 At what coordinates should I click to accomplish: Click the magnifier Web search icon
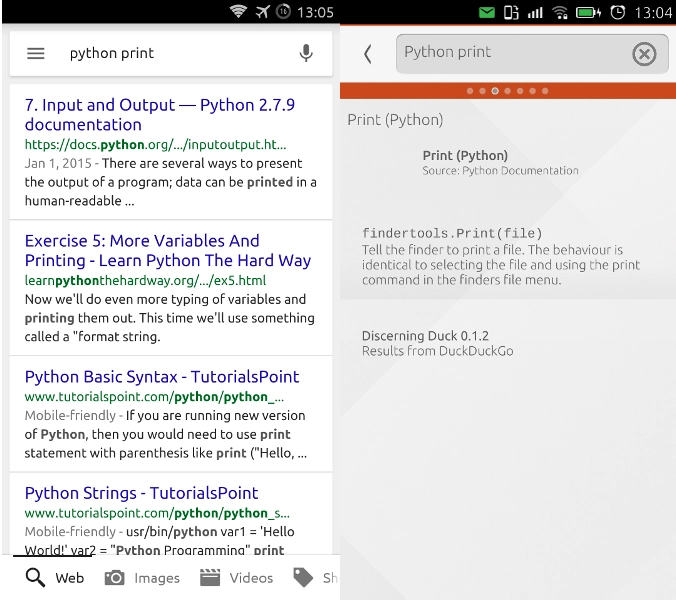(35, 578)
